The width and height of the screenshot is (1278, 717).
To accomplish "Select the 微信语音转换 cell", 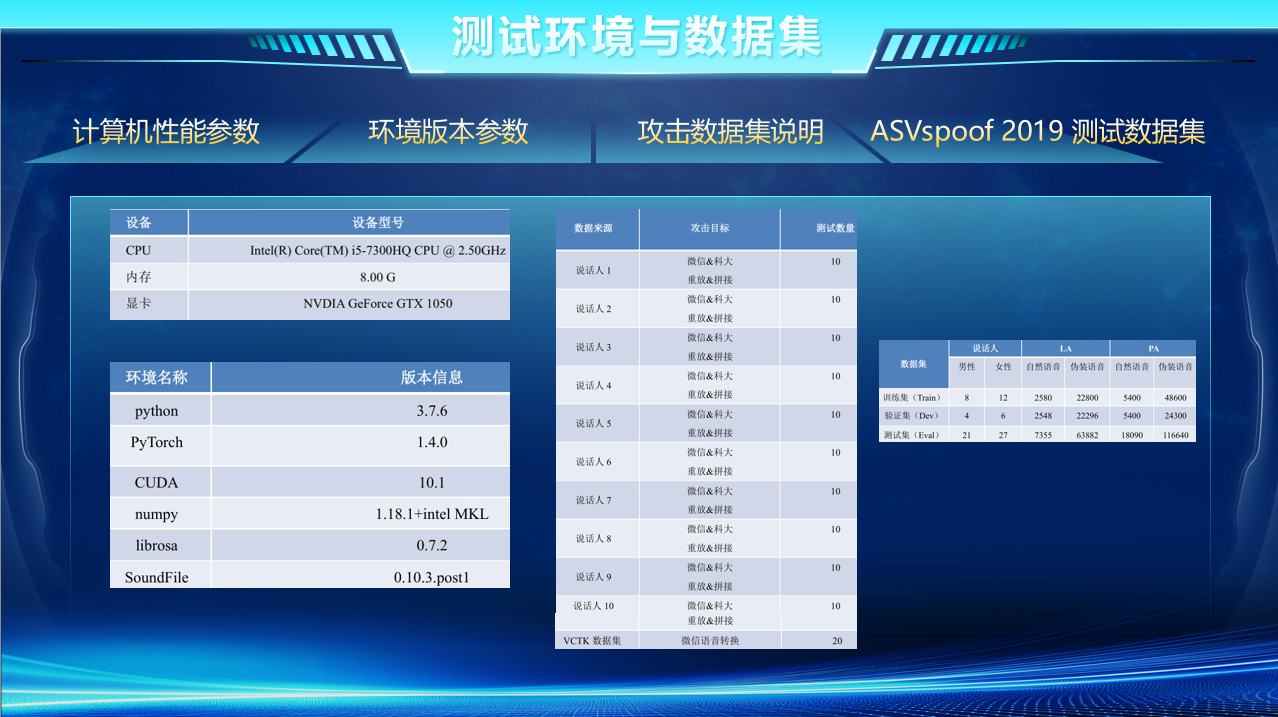I will [709, 640].
